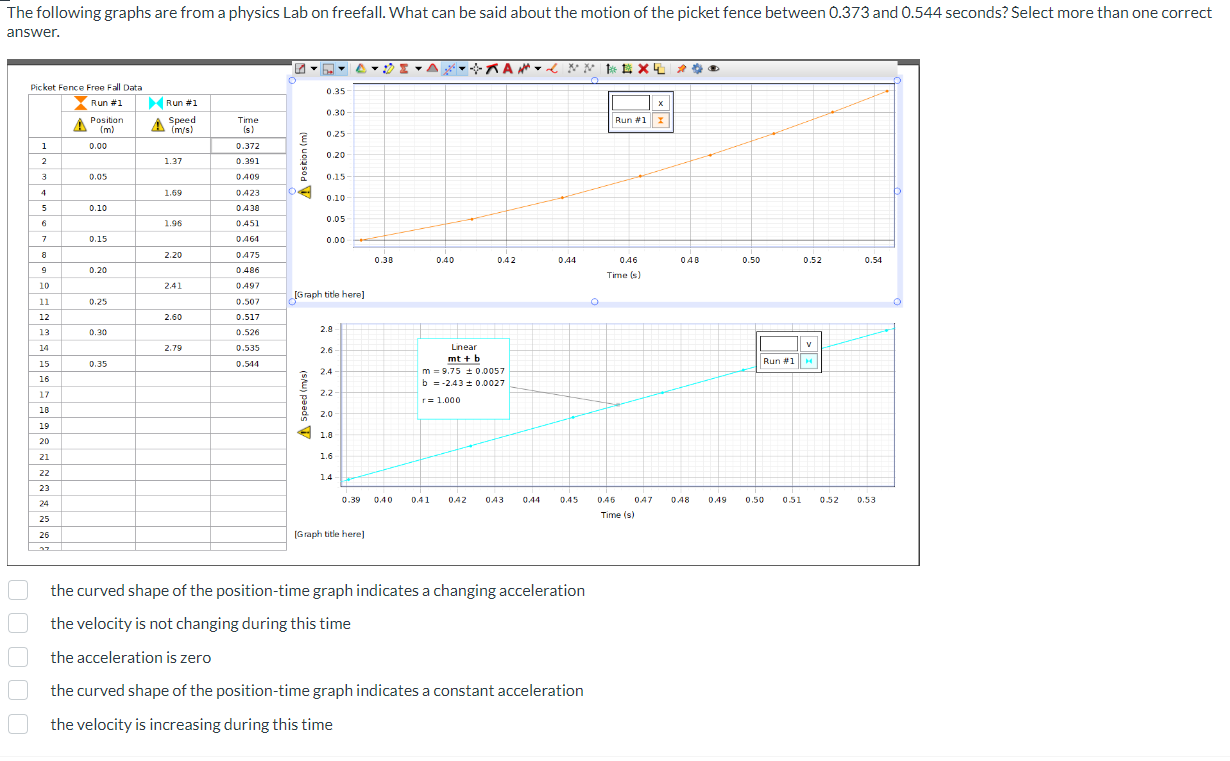Click the Run #1 label in the position graph legend

[x=631, y=120]
